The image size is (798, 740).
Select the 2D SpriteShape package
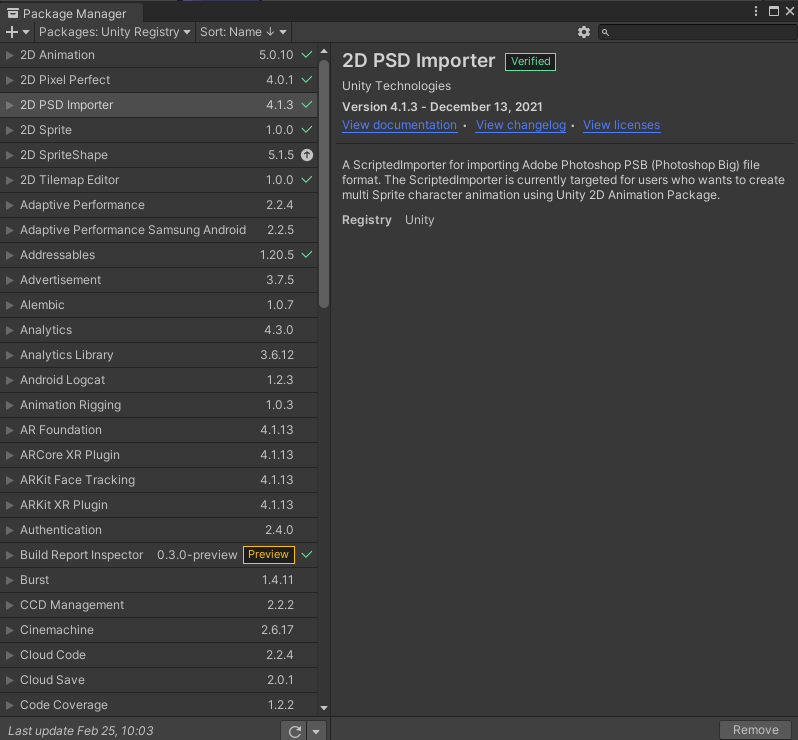coord(158,155)
